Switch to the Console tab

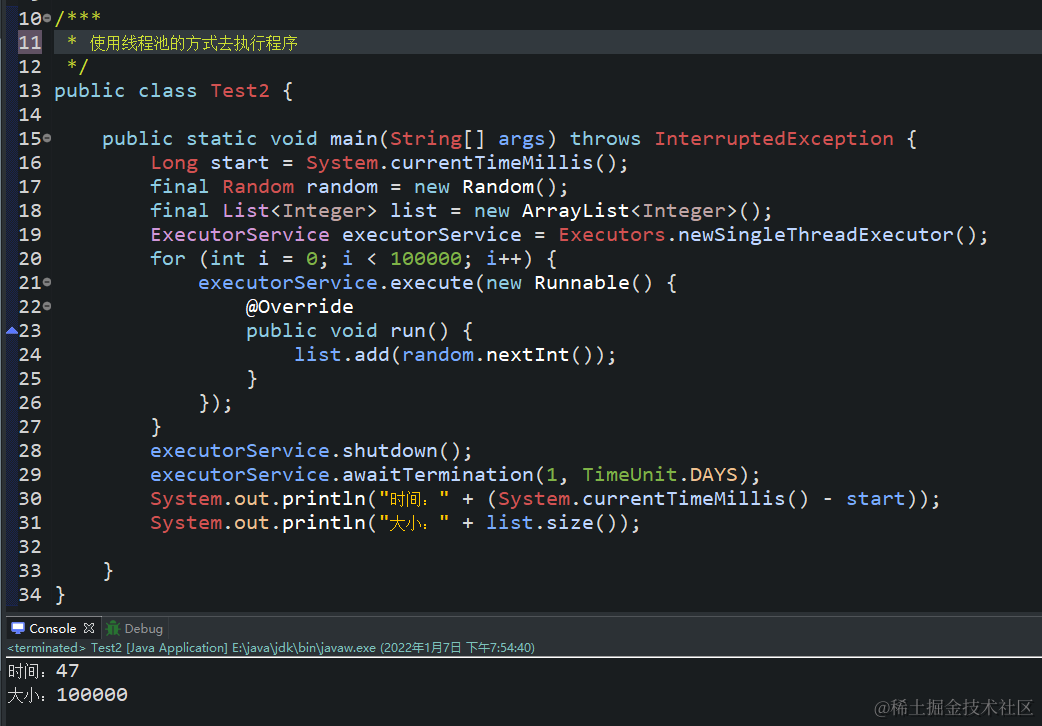click(x=52, y=628)
